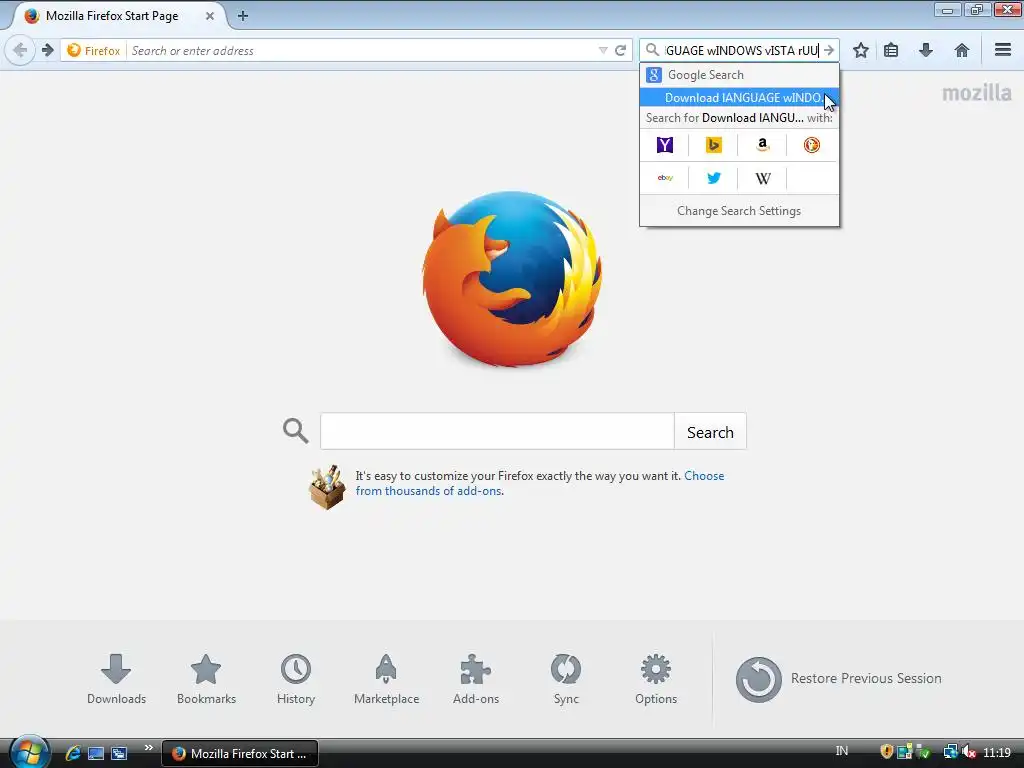Open the downloads arrow in toolbar
Image resolution: width=1024 pixels, height=768 pixels.
click(x=925, y=50)
